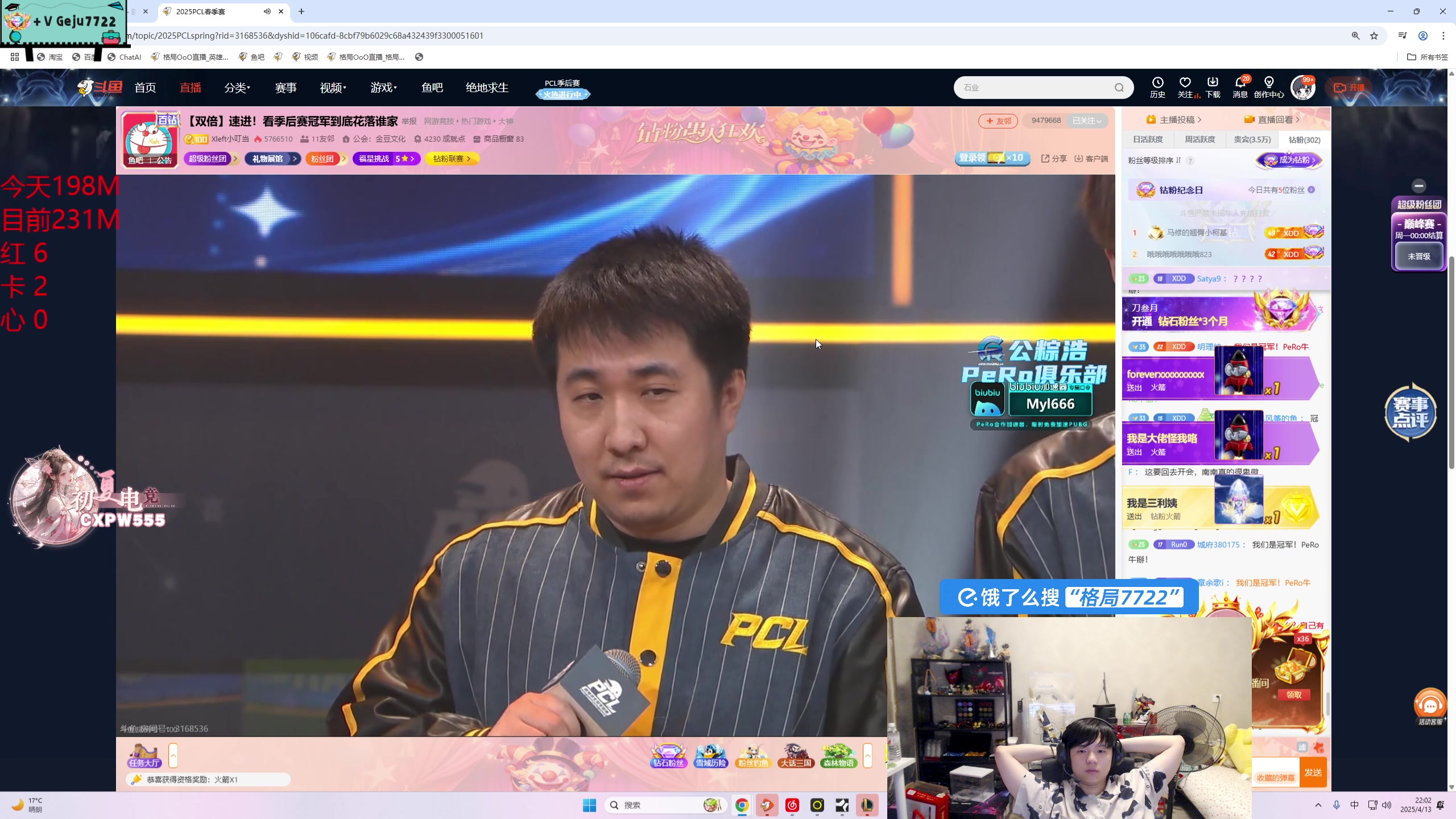The width and height of the screenshot is (1456, 819).
Task: Click the PCL季后赛 banner link
Action: tap(562, 89)
